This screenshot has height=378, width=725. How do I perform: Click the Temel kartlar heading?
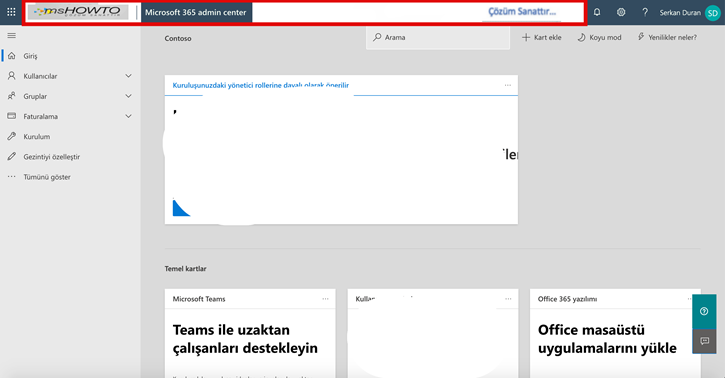(x=185, y=268)
